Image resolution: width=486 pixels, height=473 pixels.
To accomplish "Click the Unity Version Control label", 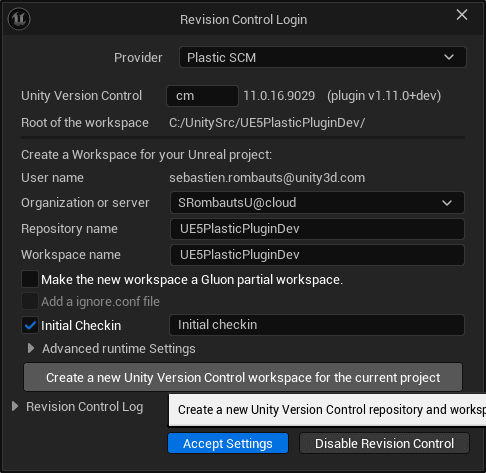I will coord(82,96).
